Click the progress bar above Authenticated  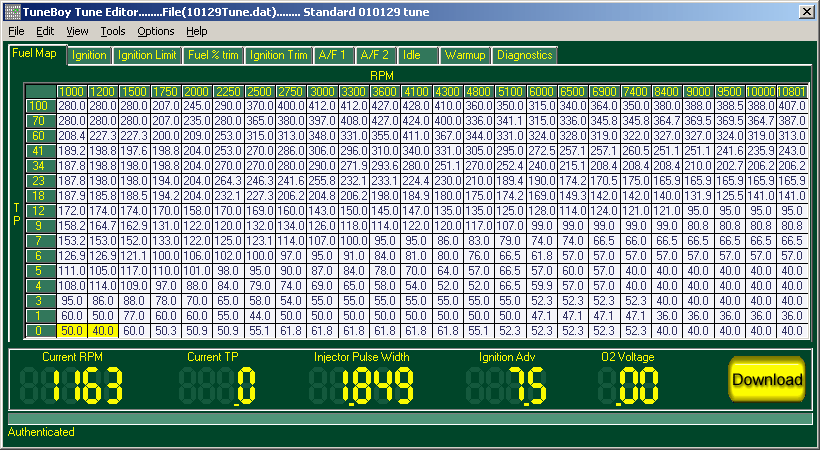point(410,419)
